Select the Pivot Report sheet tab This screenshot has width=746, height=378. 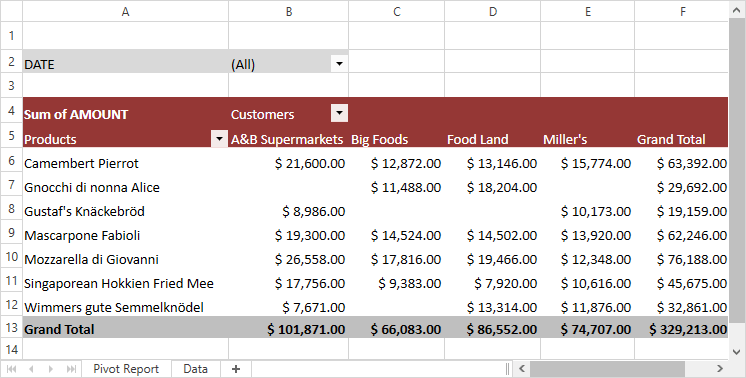(126, 369)
